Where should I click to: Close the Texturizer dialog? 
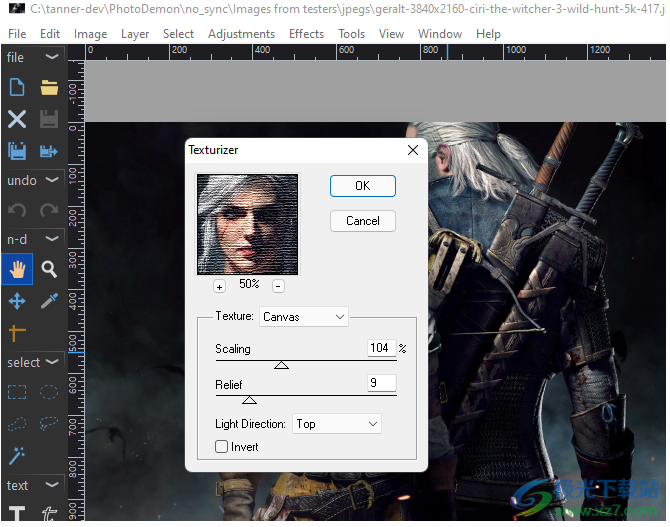click(413, 150)
